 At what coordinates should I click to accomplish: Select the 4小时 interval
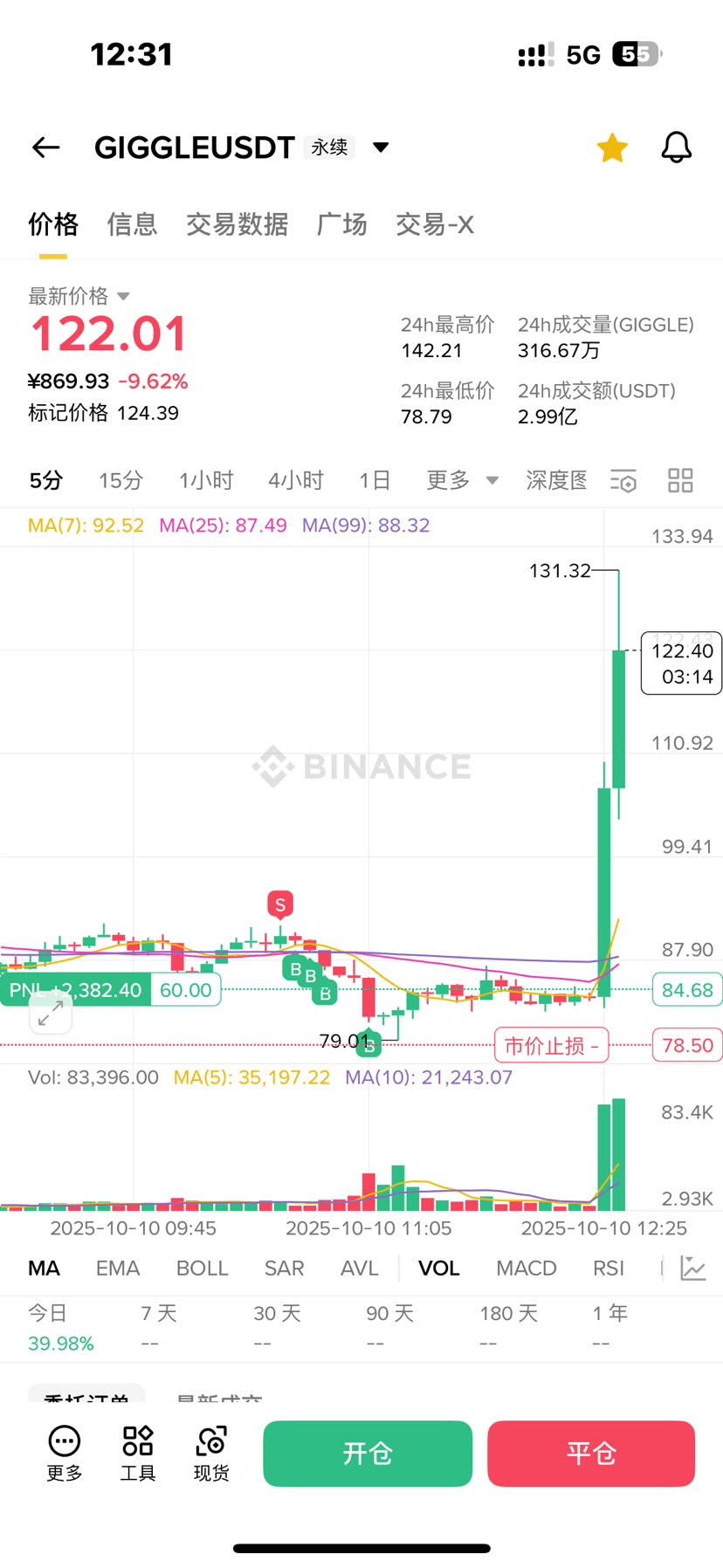pos(296,480)
